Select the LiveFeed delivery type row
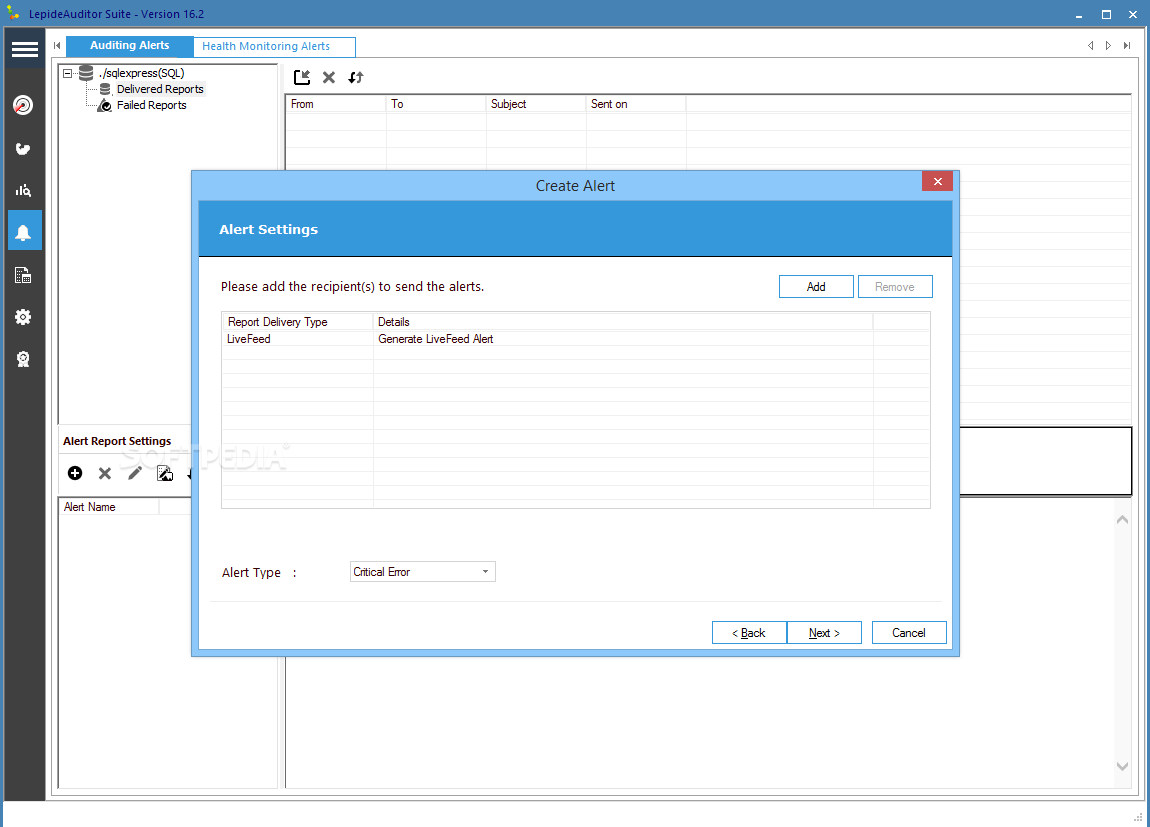 click(576, 339)
